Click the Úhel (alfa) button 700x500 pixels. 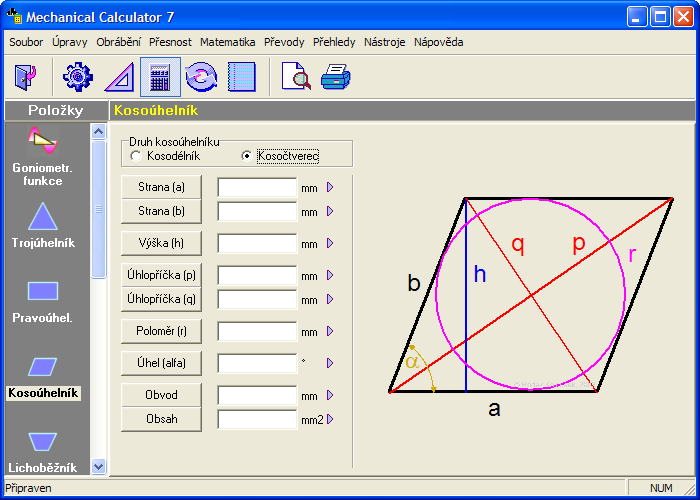161,363
